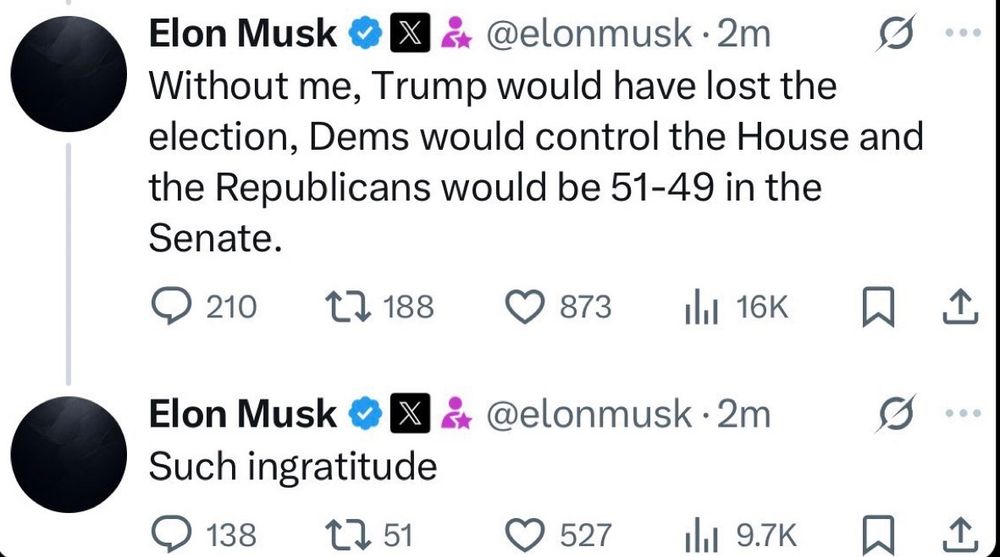Click Grok explain icon on second tweet

[x=895, y=413]
